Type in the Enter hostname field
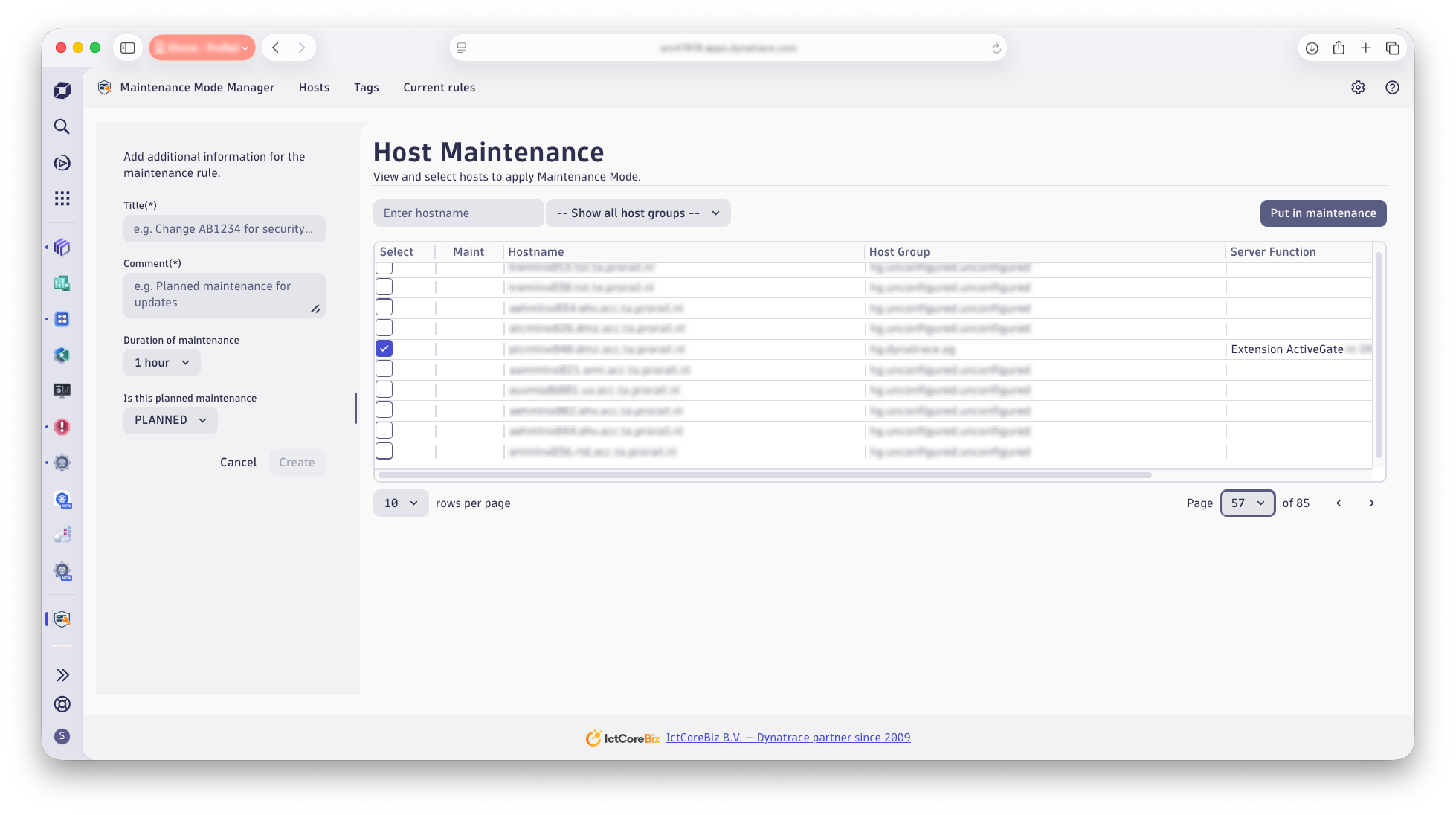 [x=458, y=213]
